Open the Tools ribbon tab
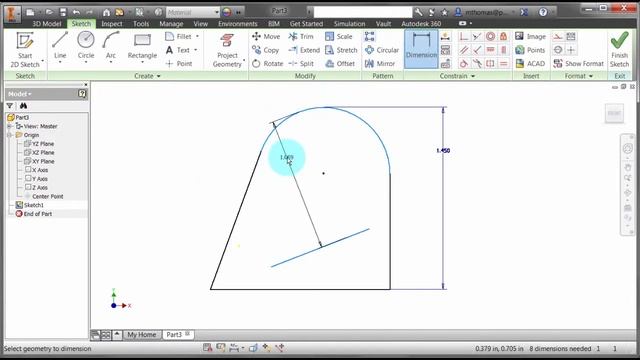 tap(141, 24)
